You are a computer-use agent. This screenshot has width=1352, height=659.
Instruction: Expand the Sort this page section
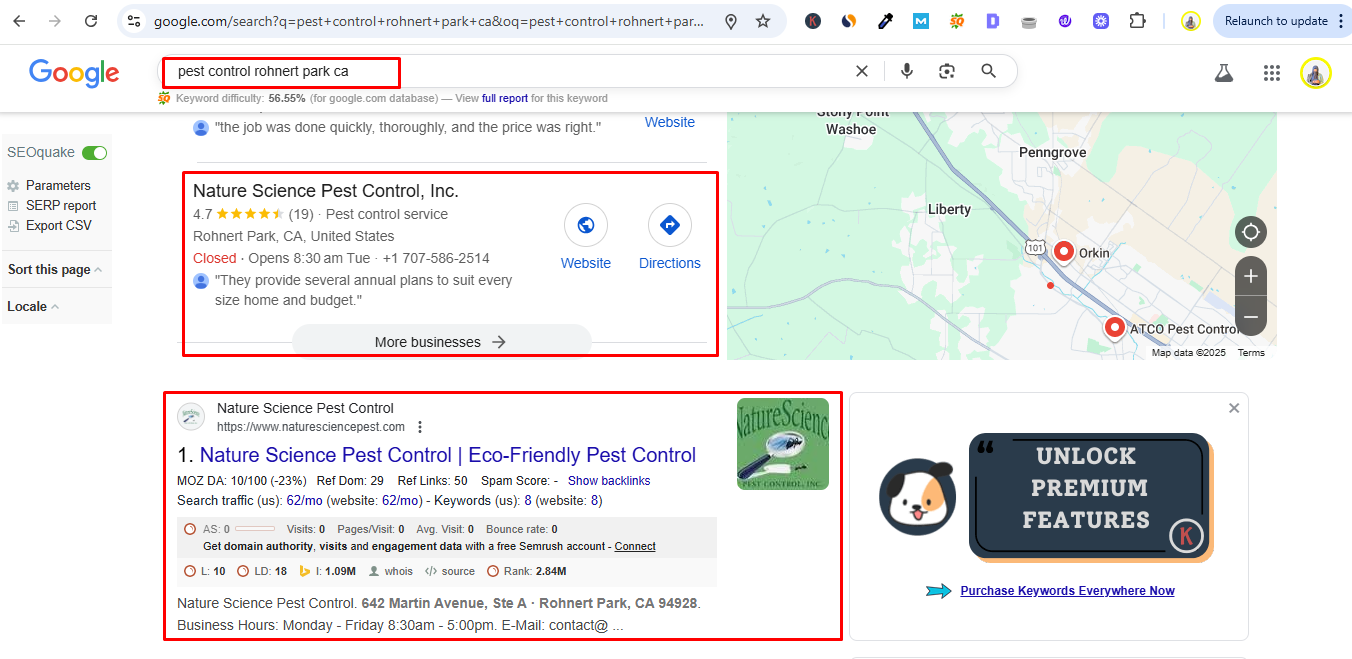(x=55, y=270)
